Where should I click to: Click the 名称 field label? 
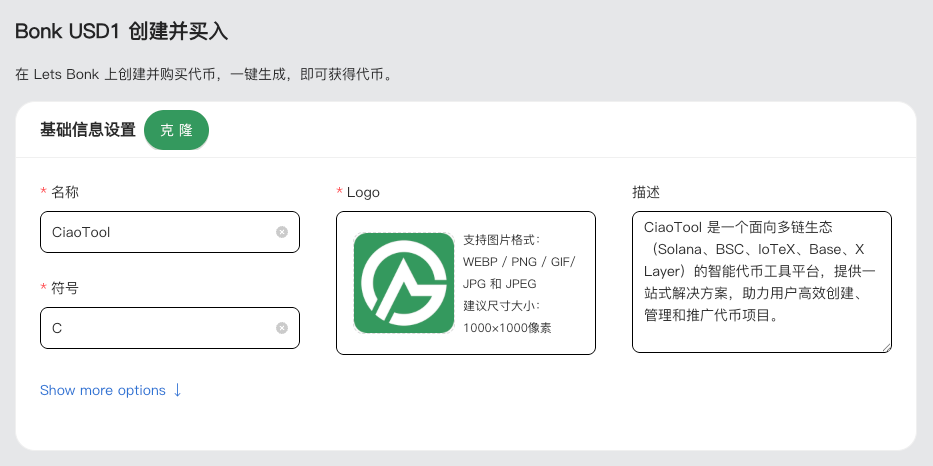tap(65, 192)
